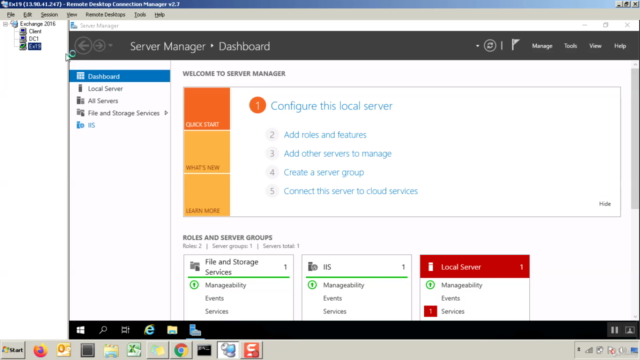
Task: Click Events under File and Storage Services
Action: [x=214, y=298]
